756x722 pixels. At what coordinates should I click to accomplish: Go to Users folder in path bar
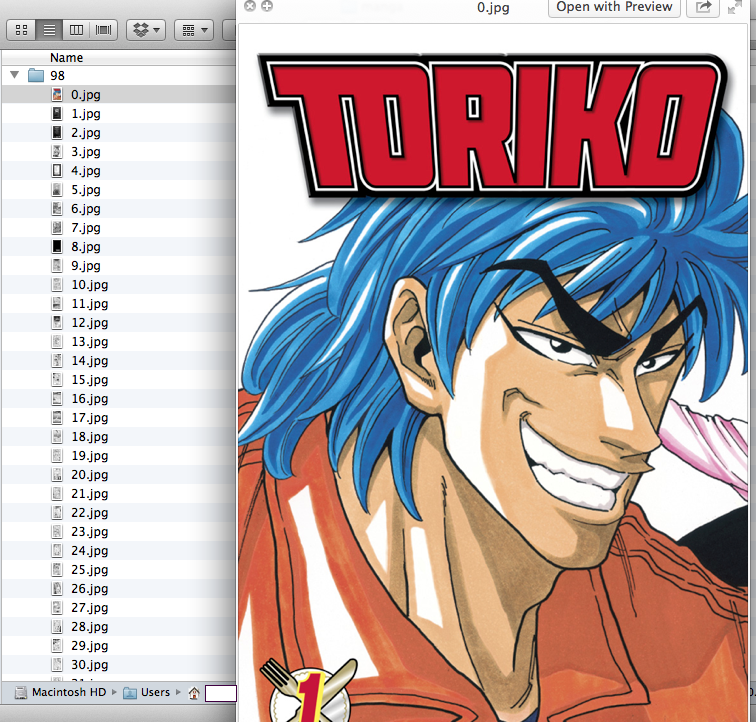coord(154,692)
